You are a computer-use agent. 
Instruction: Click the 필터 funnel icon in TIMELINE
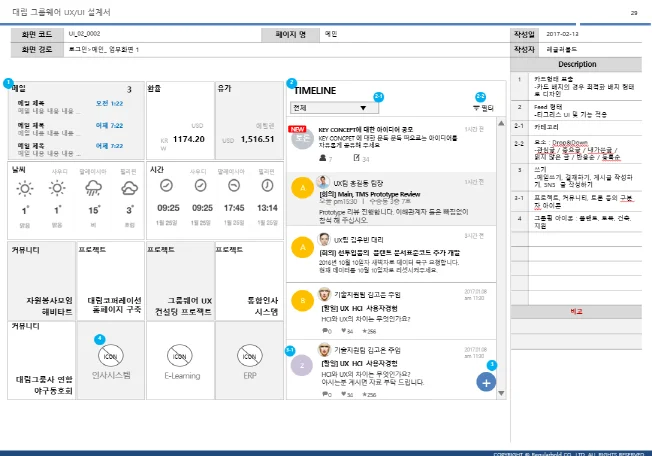coord(476,108)
